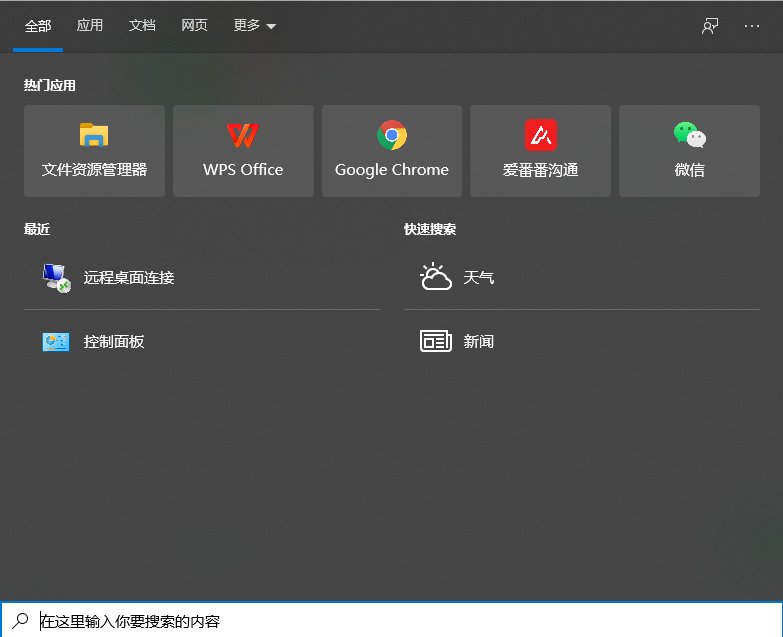Open recent item 远程桌面连接
Image resolution: width=783 pixels, height=637 pixels.
pyautogui.click(x=202, y=278)
